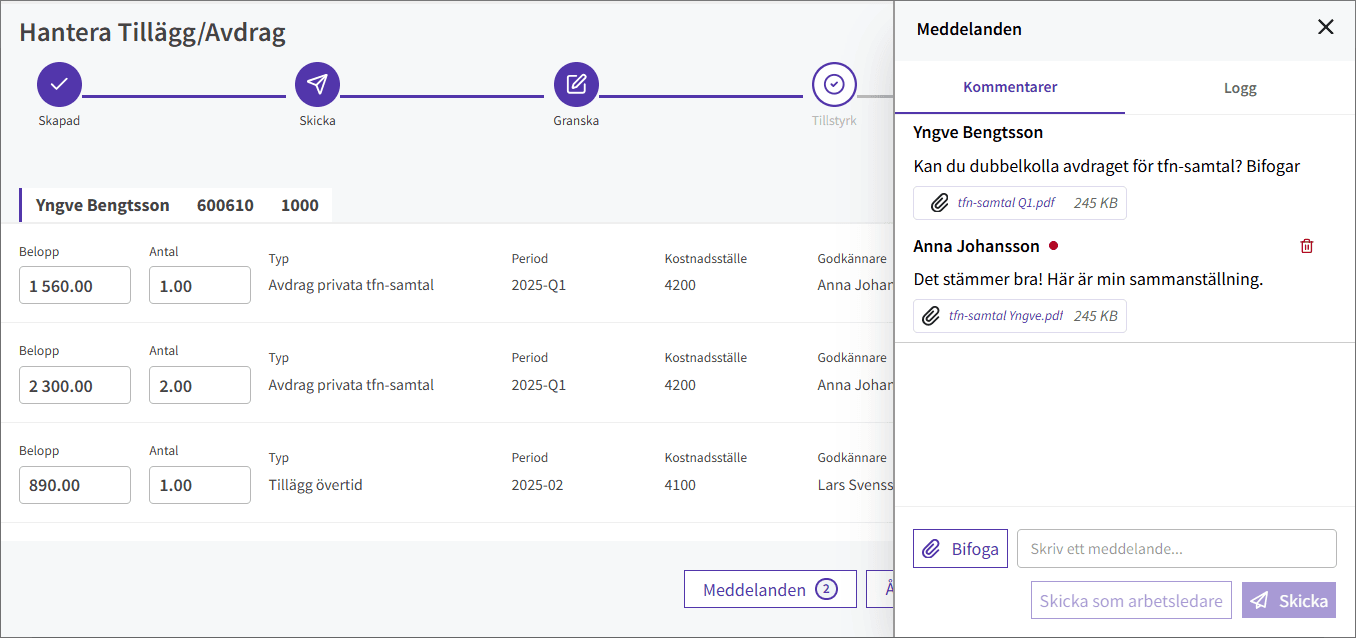This screenshot has width=1356, height=638.
Task: Click the Hantera Tillägg/Avdrag heading
Action: point(153,32)
